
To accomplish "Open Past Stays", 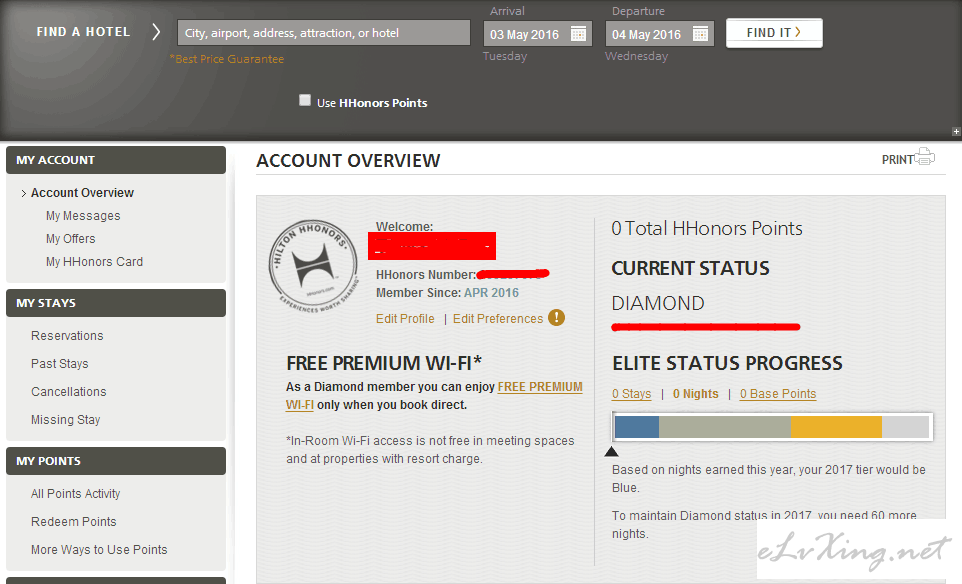I will tap(60, 364).
